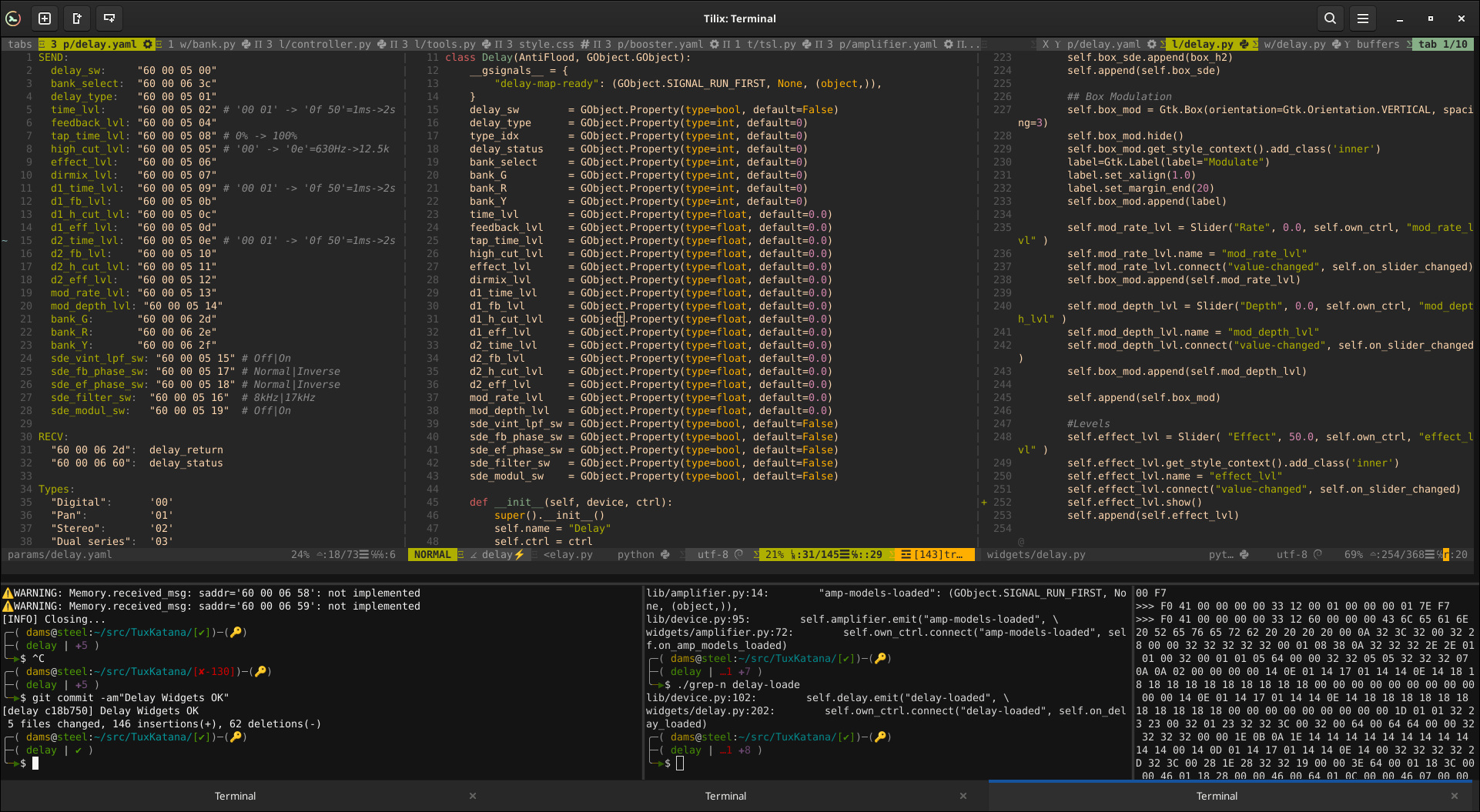Select the middle Terminal tab
The width and height of the screenshot is (1480, 812).
(725, 796)
